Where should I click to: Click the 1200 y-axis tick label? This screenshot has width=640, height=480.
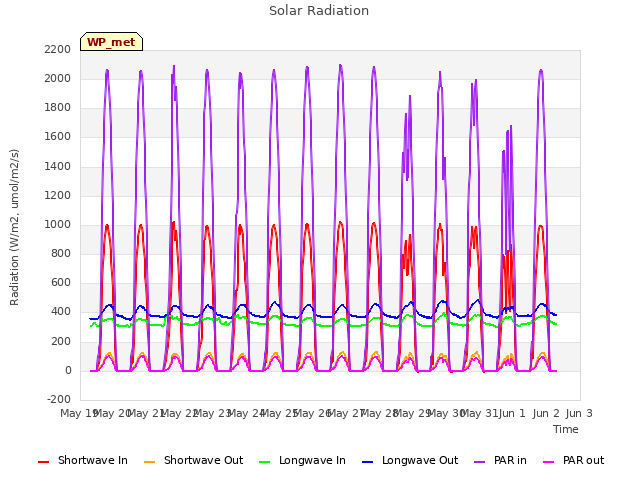point(58,196)
